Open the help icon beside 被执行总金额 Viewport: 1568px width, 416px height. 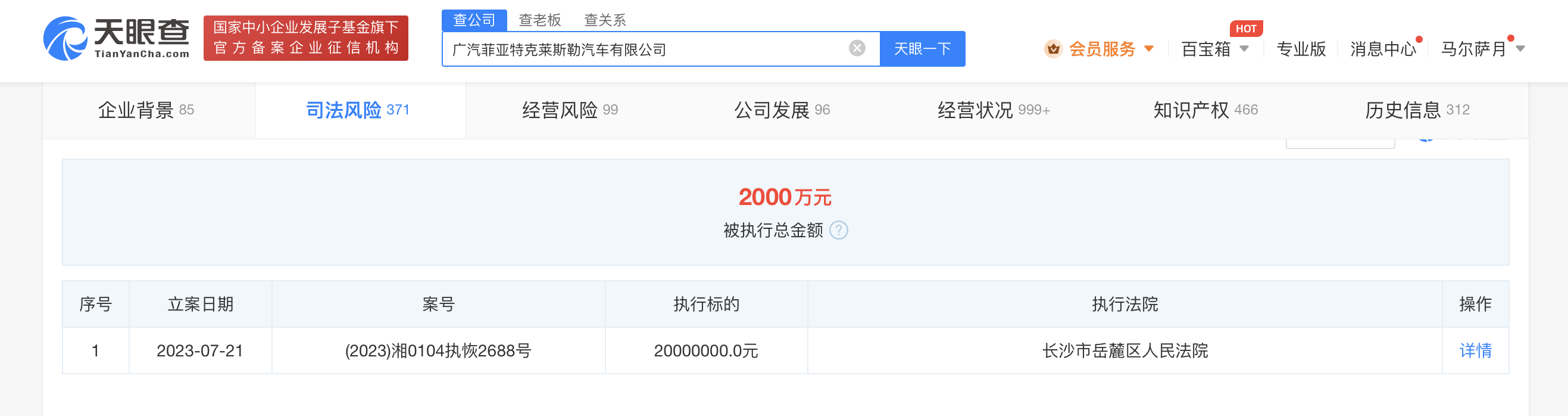coord(839,230)
